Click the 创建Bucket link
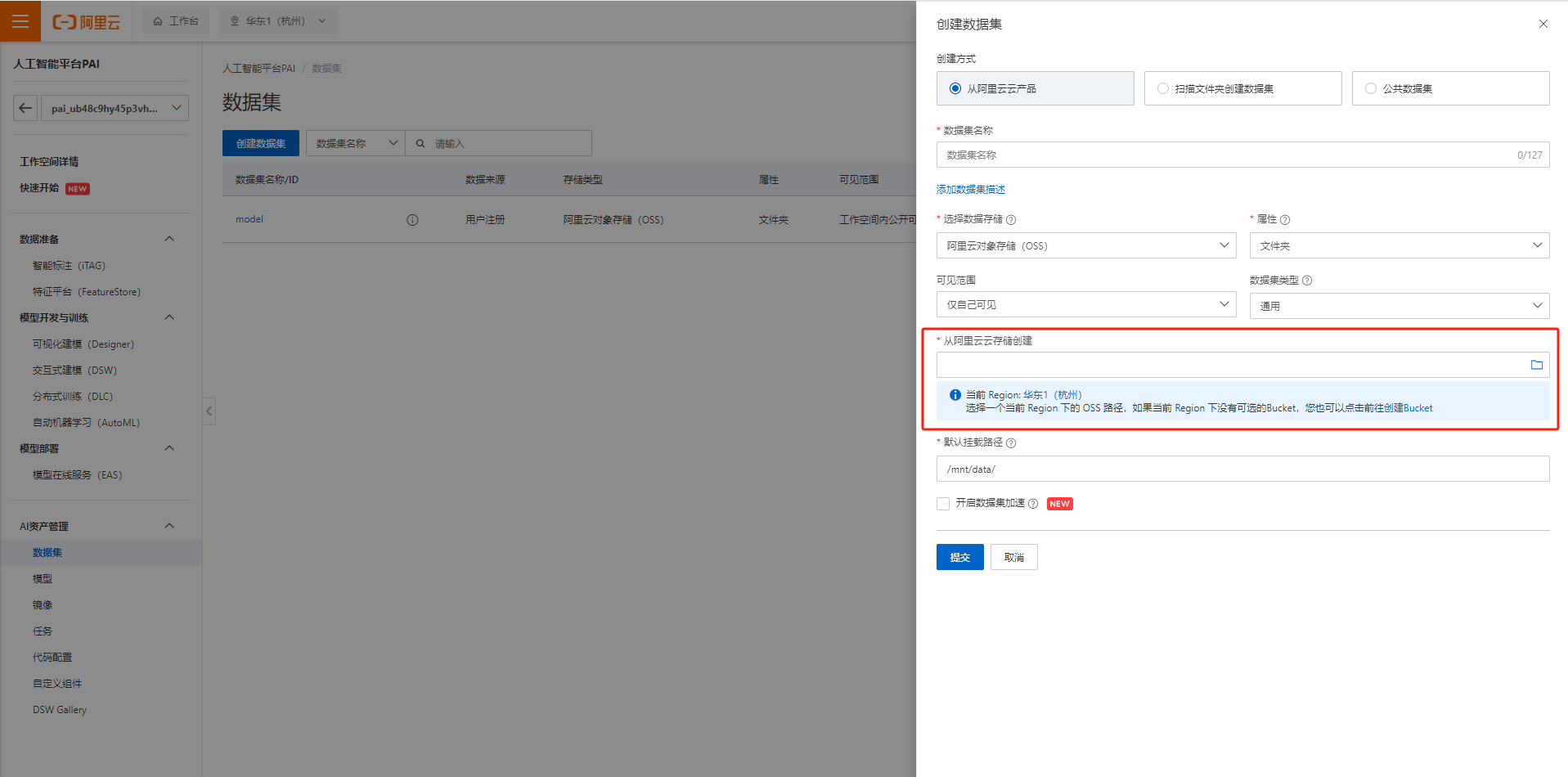 (x=1408, y=408)
